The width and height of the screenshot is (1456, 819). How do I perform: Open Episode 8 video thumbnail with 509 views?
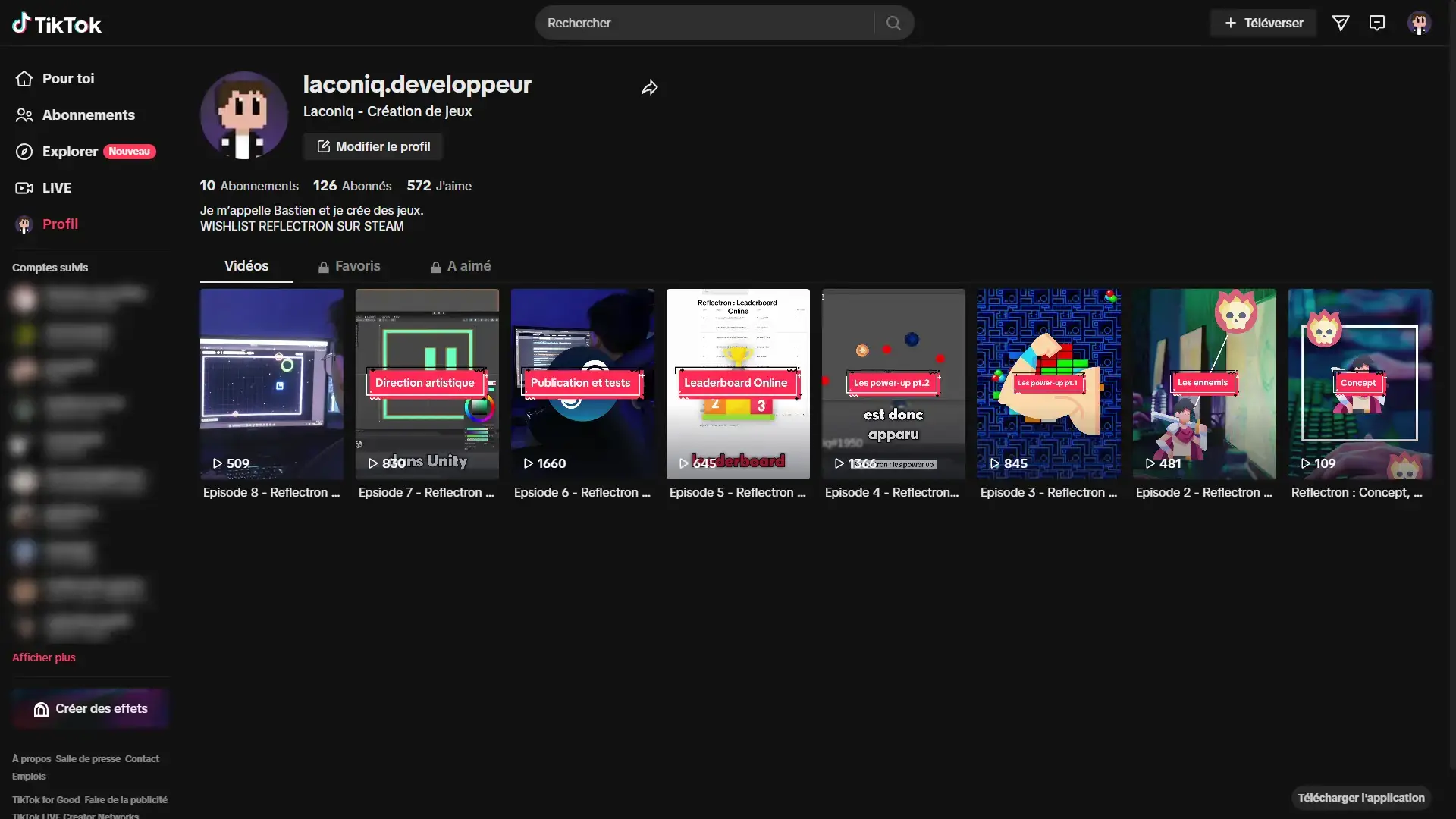271,384
